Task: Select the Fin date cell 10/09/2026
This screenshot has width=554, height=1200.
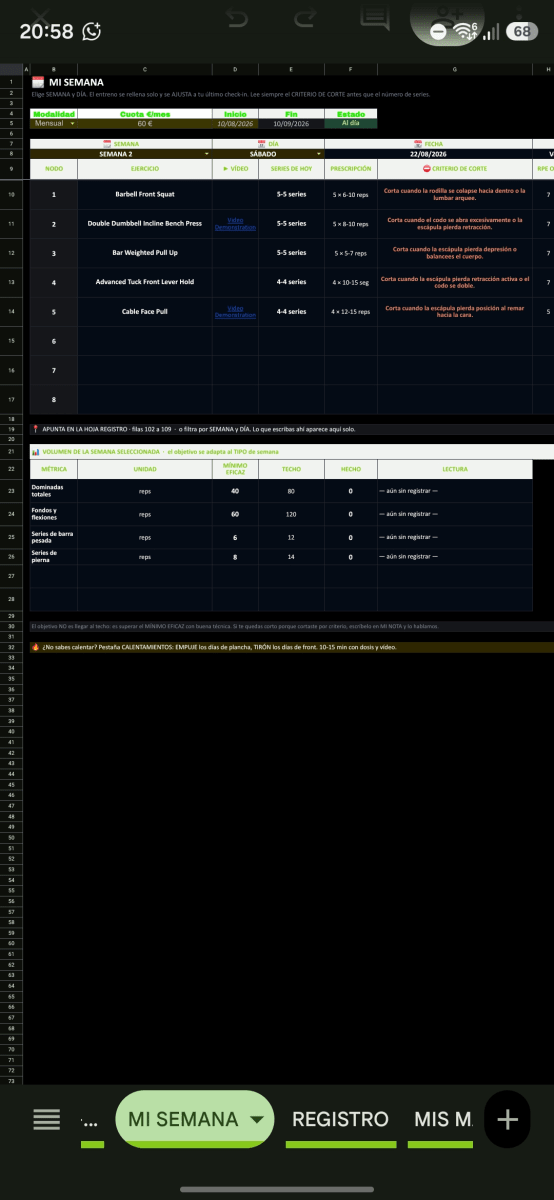Action: pyautogui.click(x=291, y=123)
